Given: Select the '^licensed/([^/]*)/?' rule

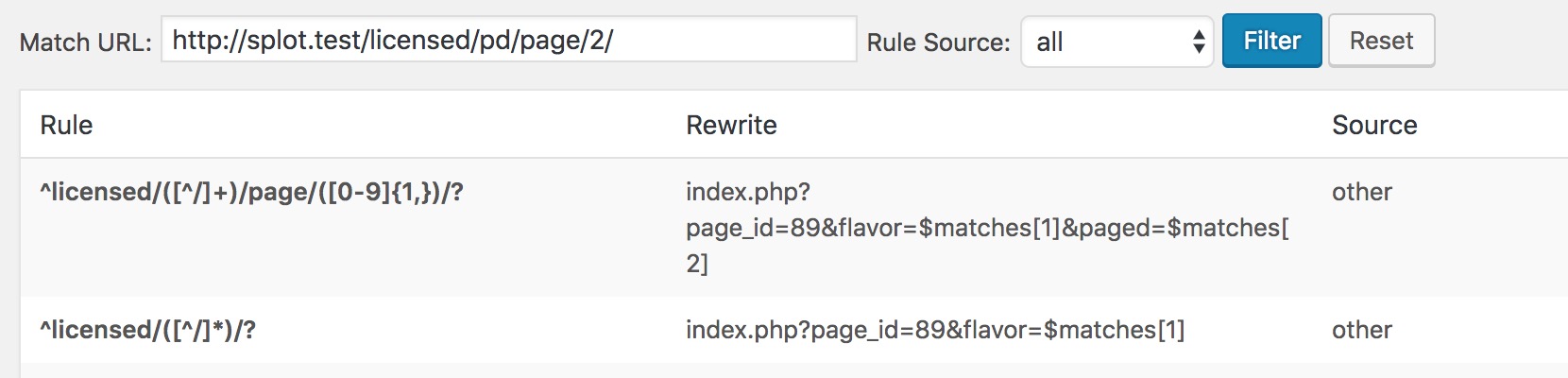Looking at the screenshot, I should pyautogui.click(x=147, y=330).
